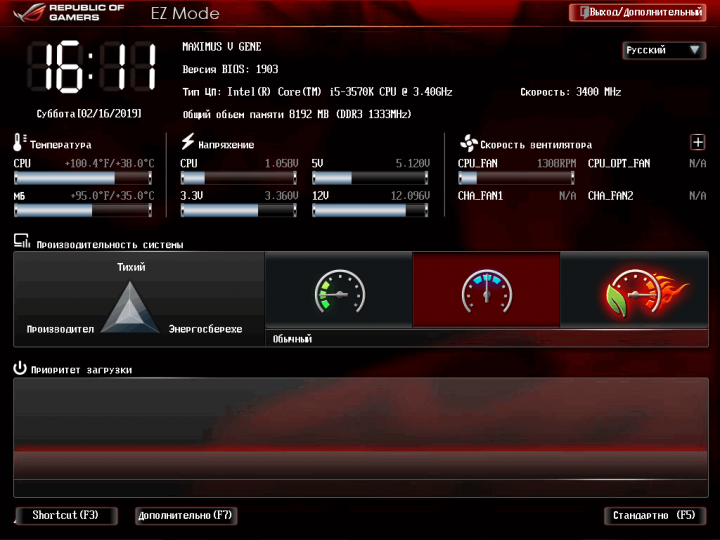
Task: Click the CHA_FAN1 label
Action: pos(480,196)
